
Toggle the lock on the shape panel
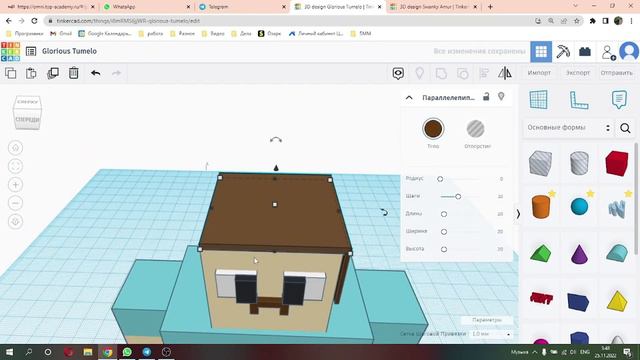(x=486, y=97)
